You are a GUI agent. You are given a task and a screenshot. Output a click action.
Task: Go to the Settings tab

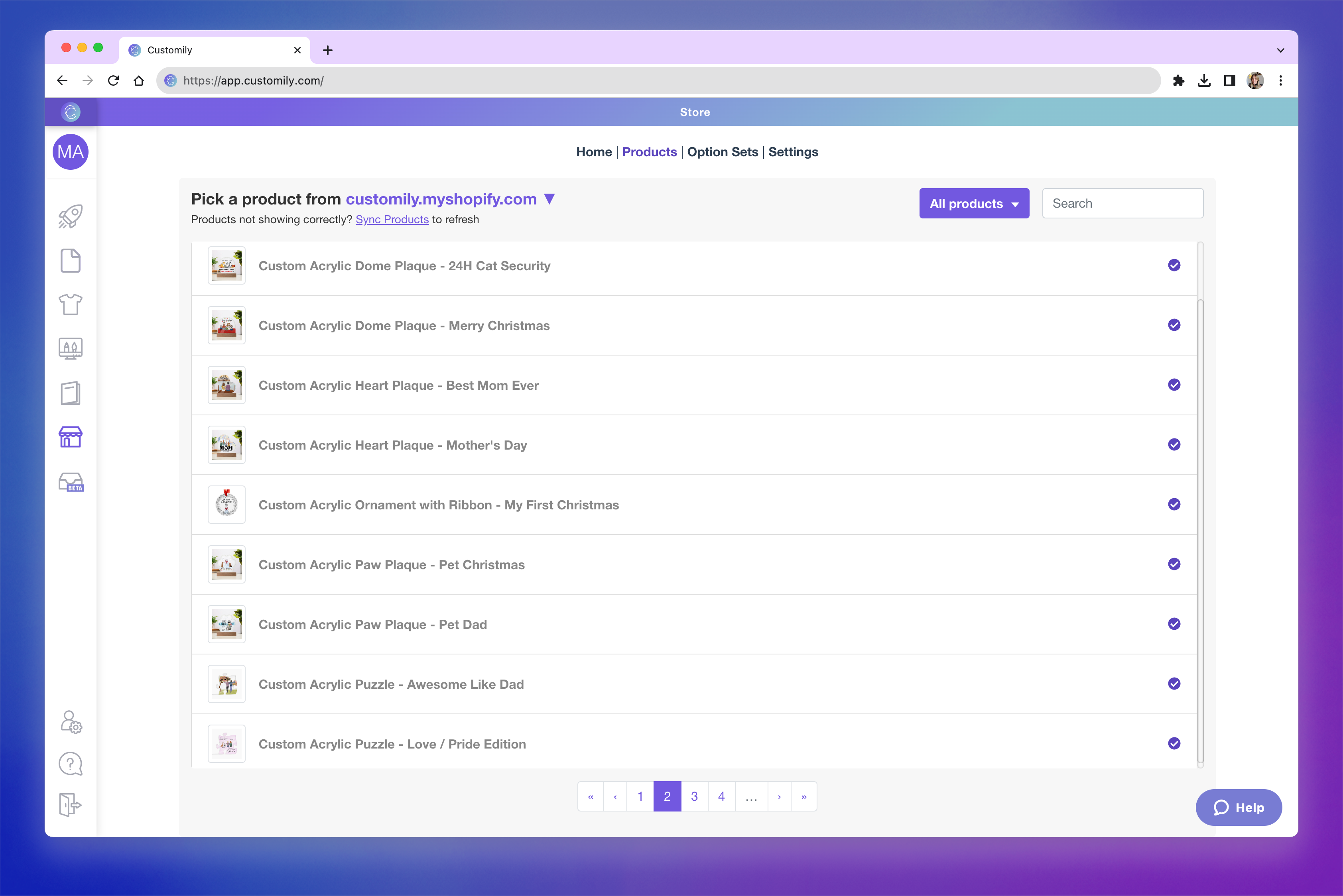click(793, 152)
